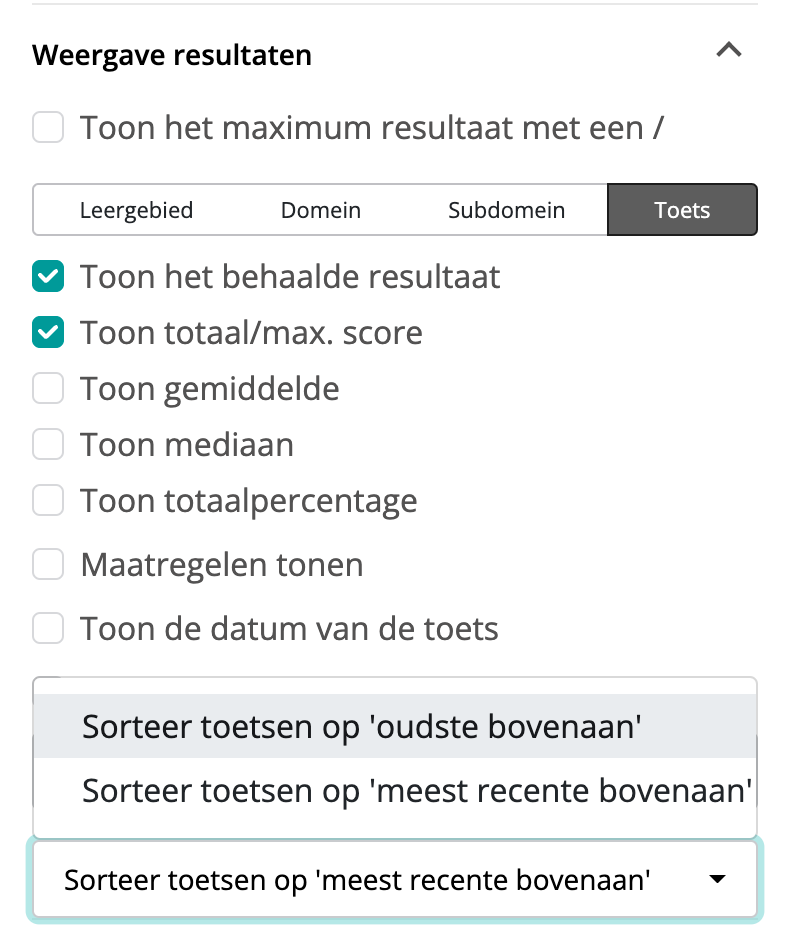
Task: Enable 'Toon het maximum resultaat met een /'
Action: 48,128
